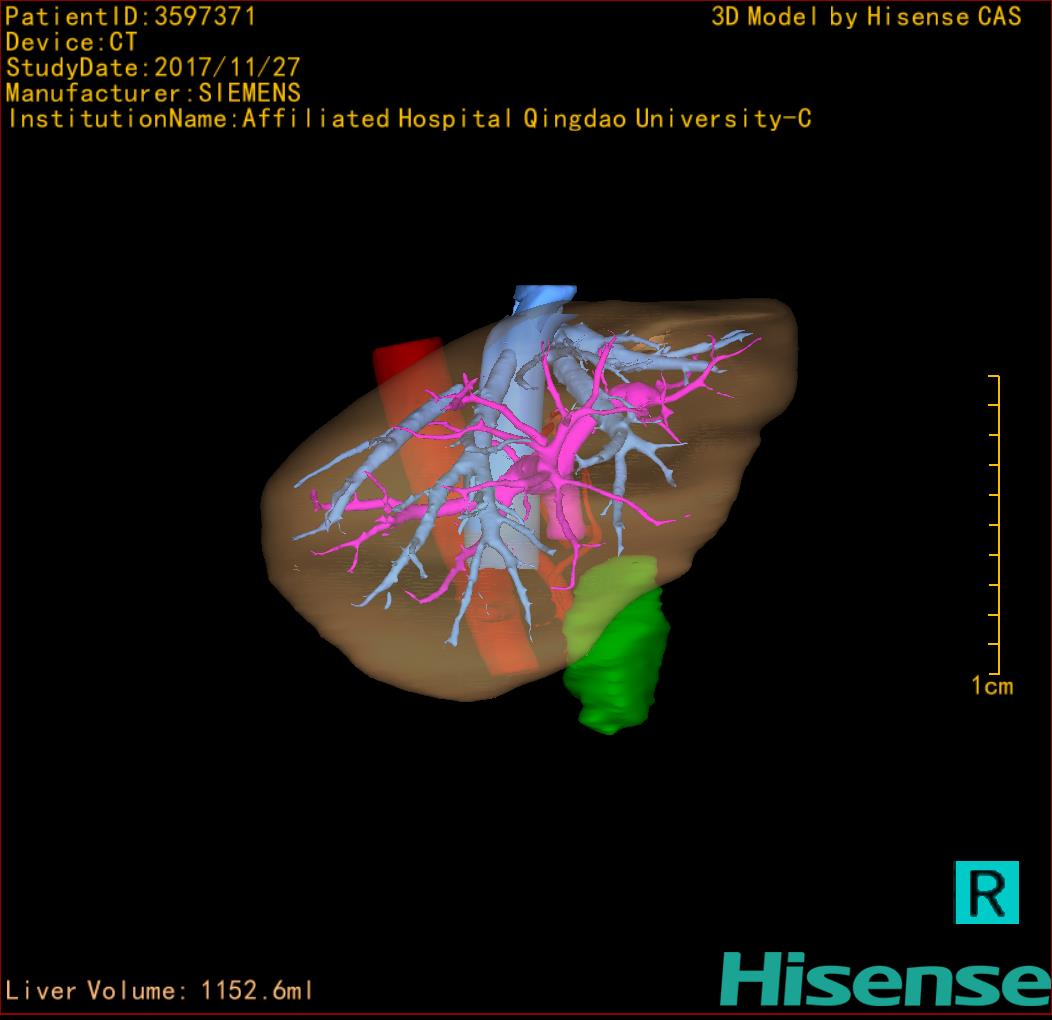Click the StudyDate 2017/11/27 text
1052x1020 pixels.
pyautogui.click(x=153, y=68)
